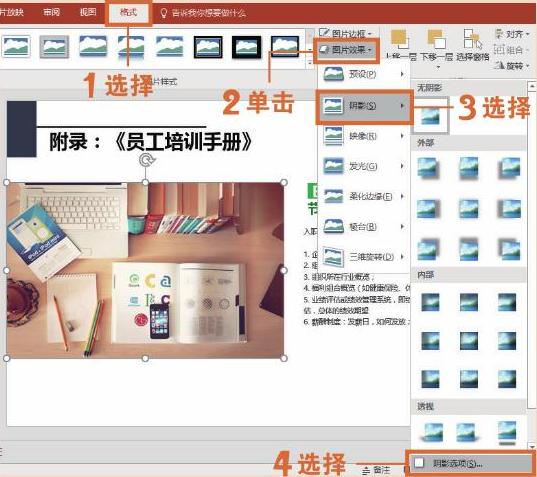Screen dimensions: 537x477
Task: Apply the first perspective shadow preset
Action: [x=432, y=432]
